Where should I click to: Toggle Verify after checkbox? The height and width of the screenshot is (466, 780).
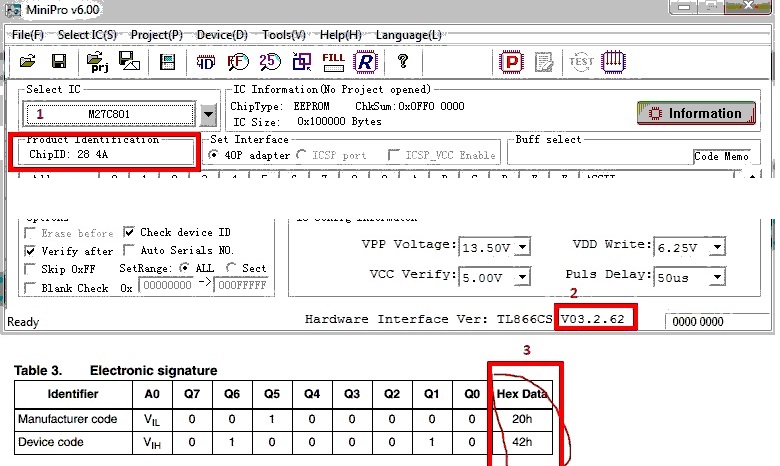pyautogui.click(x=30, y=251)
